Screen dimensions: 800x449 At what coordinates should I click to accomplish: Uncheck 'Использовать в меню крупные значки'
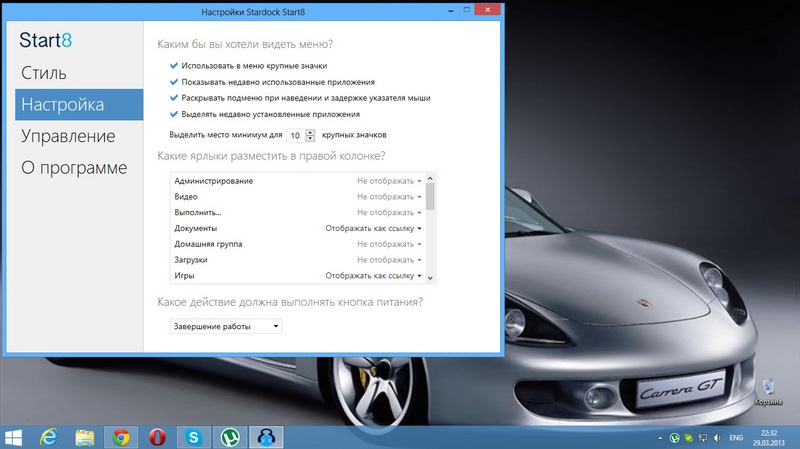click(174, 65)
